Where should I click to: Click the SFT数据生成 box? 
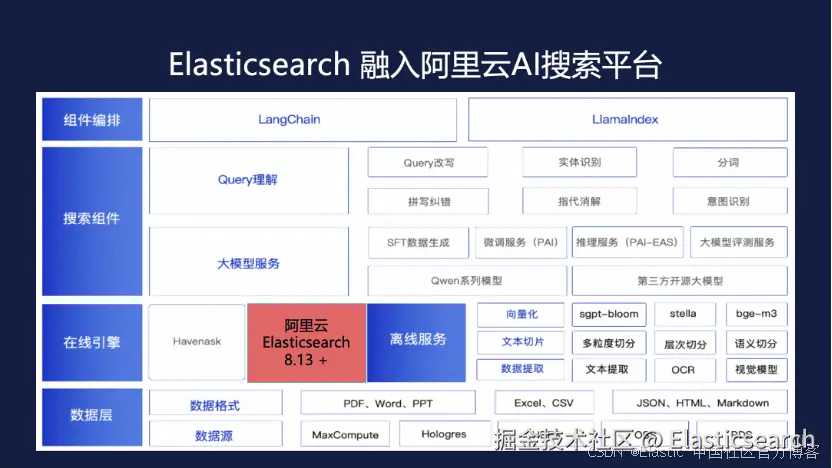pyautogui.click(x=419, y=242)
